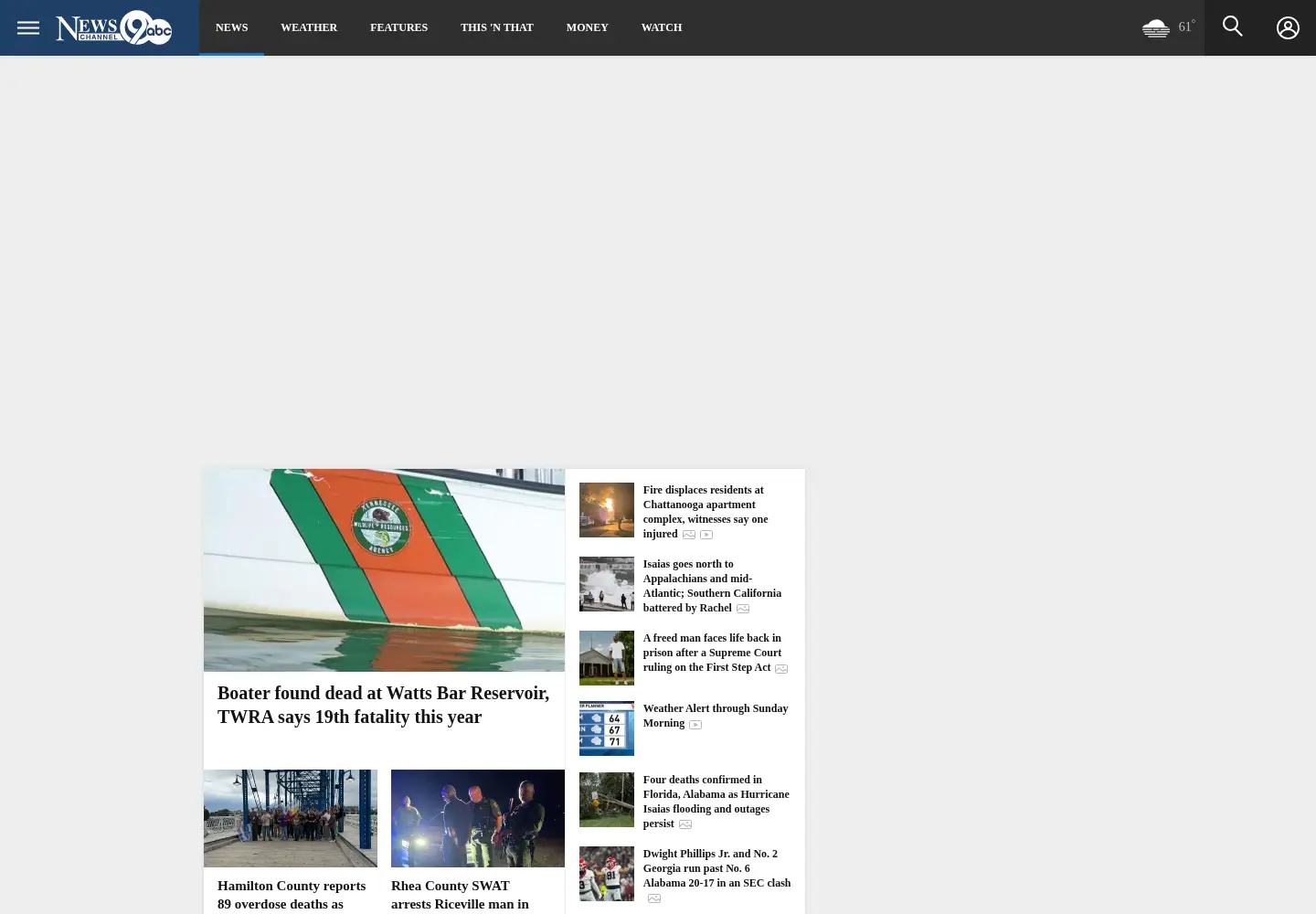
Task: Read A freed man faces life story
Action: [712, 653]
